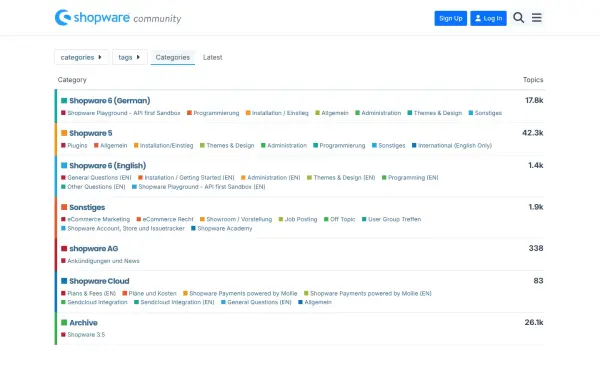Open the Shopware 6 (English) category

pos(108,166)
